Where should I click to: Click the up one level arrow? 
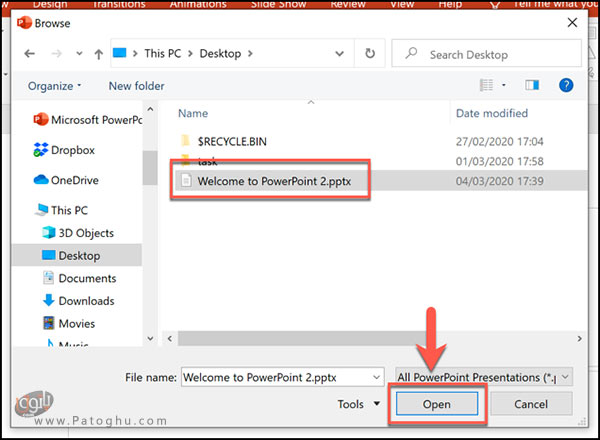(x=99, y=54)
